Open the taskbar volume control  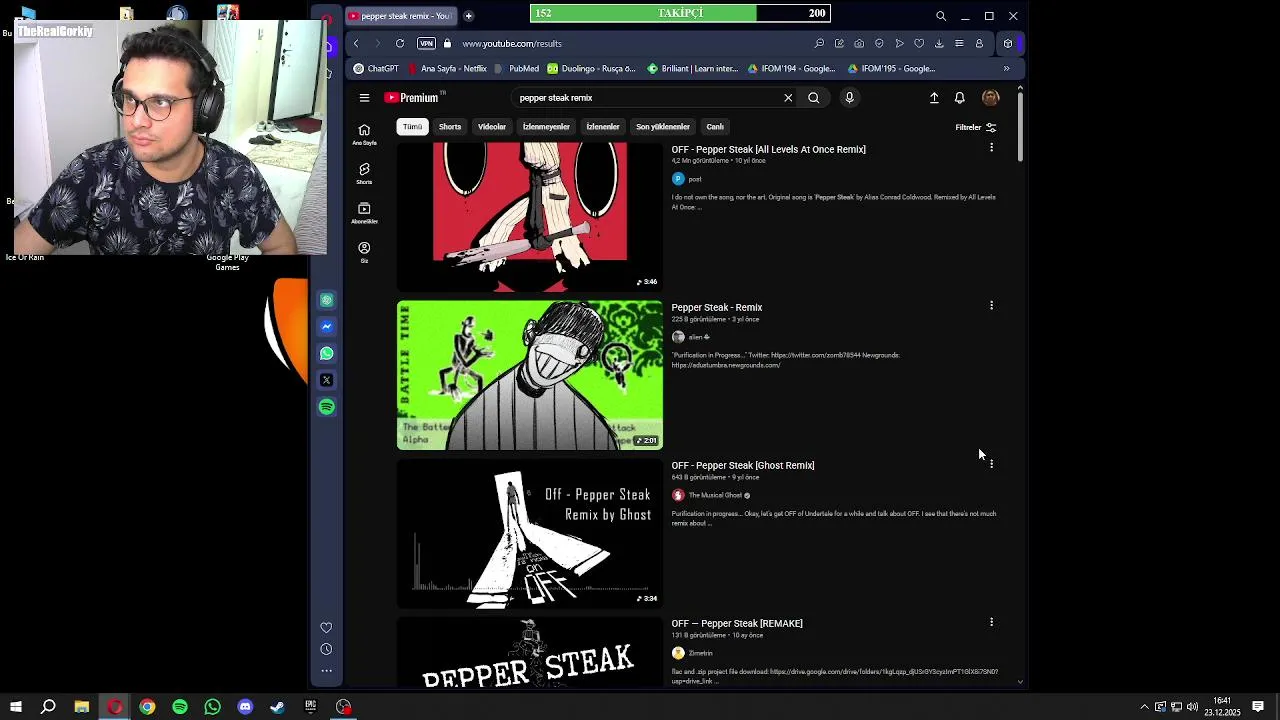[1192, 707]
